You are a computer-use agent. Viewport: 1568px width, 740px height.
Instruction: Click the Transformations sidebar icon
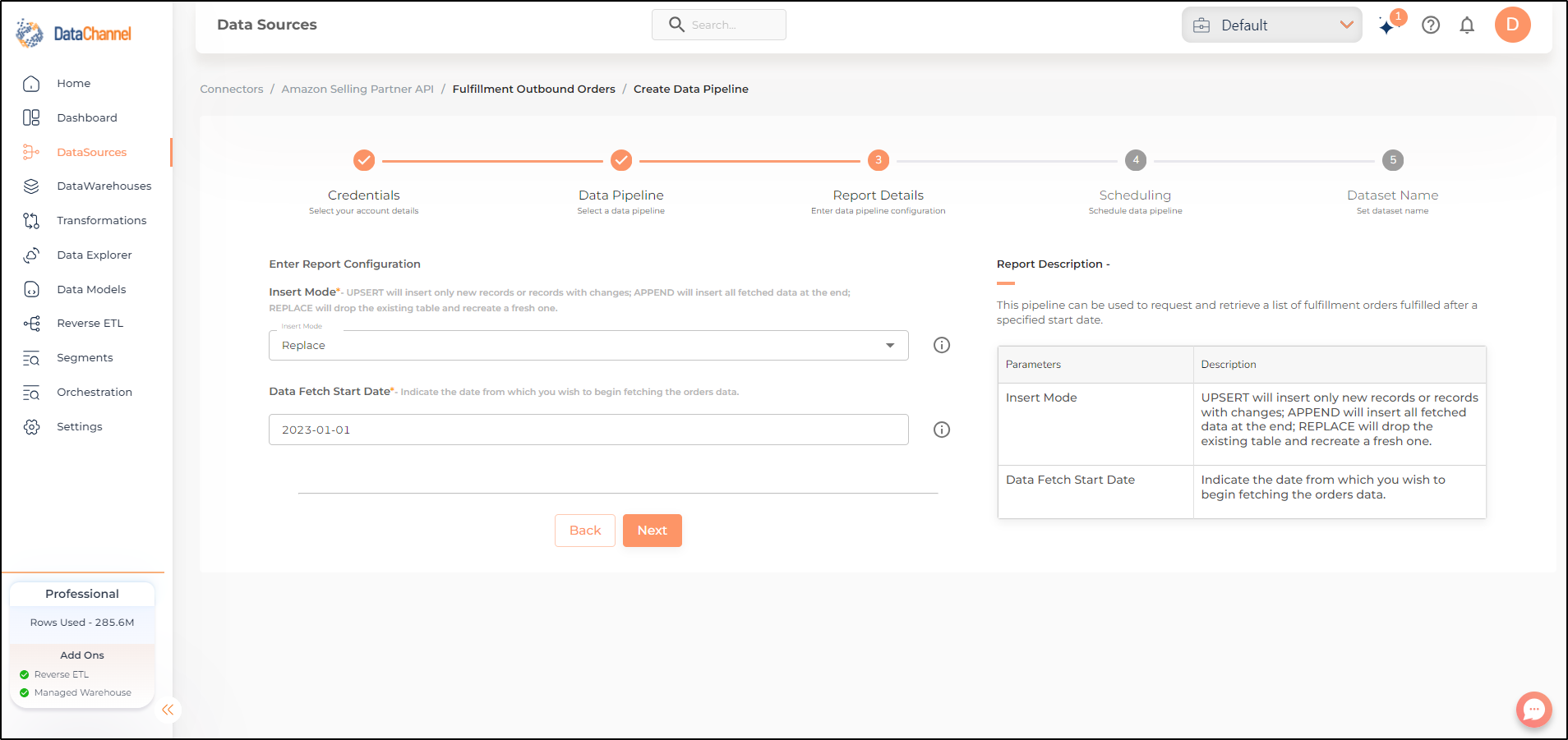[x=31, y=221]
